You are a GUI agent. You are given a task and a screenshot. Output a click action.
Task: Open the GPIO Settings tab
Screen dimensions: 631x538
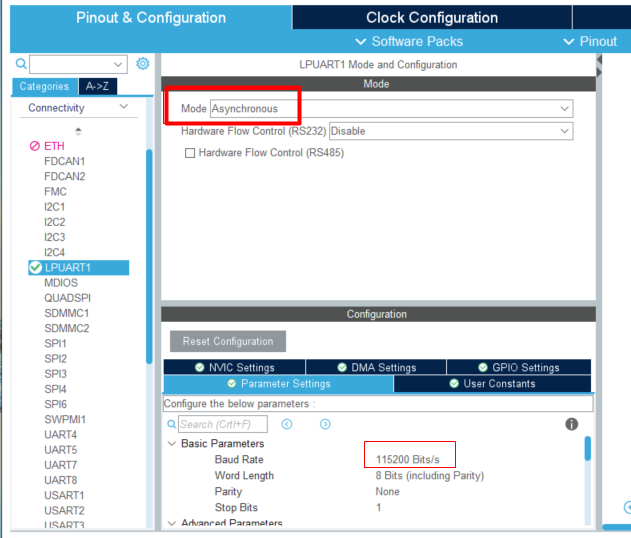(x=519, y=367)
